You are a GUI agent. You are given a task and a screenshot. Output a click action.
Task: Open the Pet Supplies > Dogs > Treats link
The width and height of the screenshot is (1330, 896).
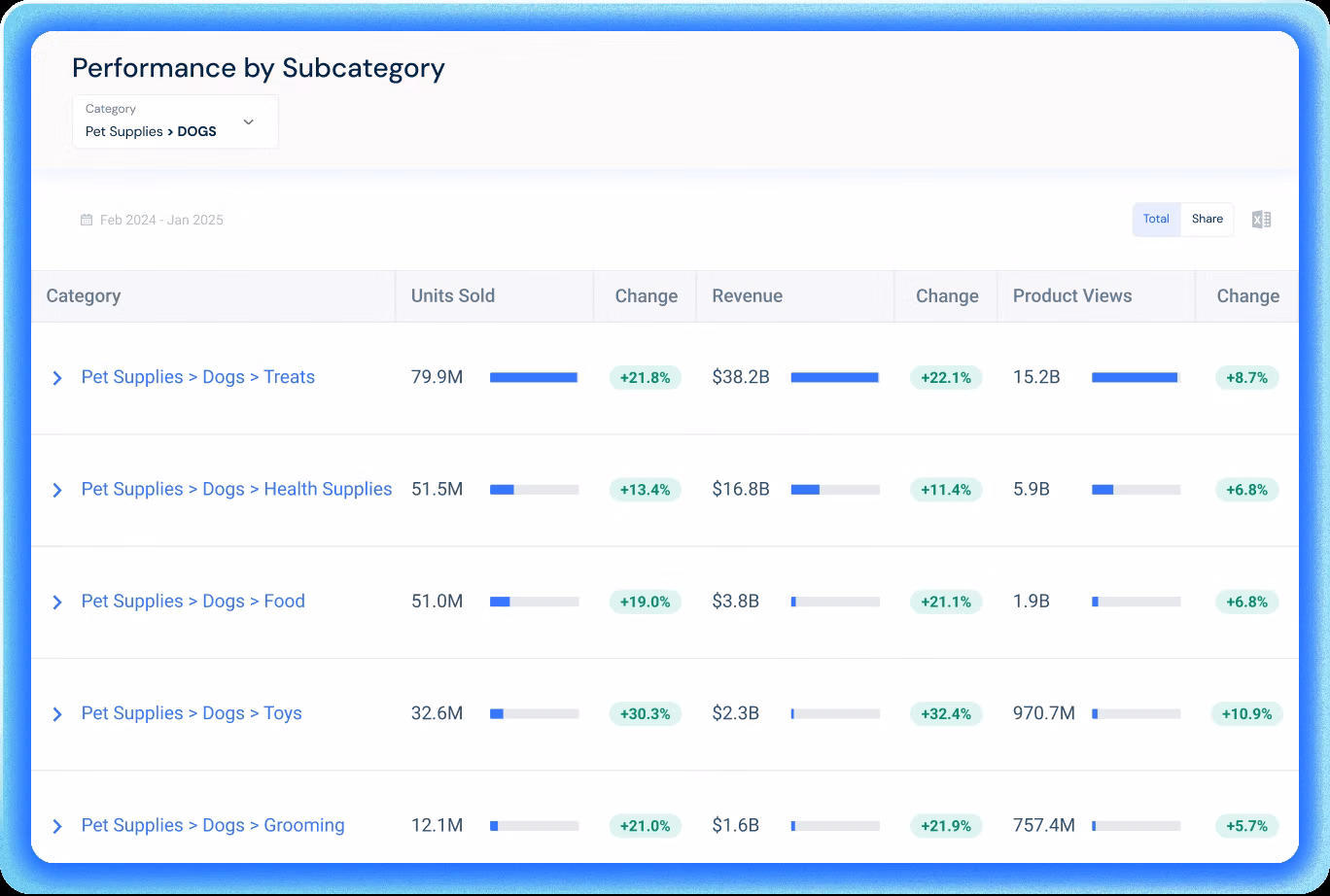tap(198, 377)
